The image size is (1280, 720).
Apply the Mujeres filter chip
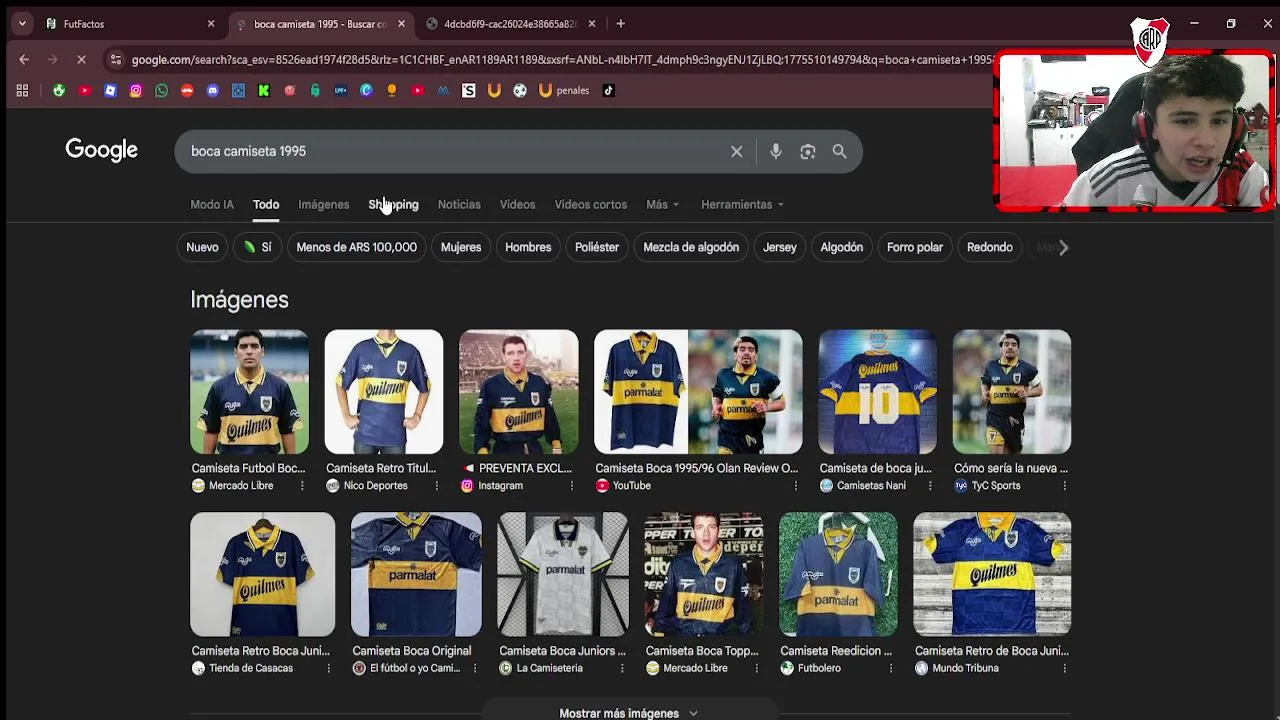[x=461, y=247]
